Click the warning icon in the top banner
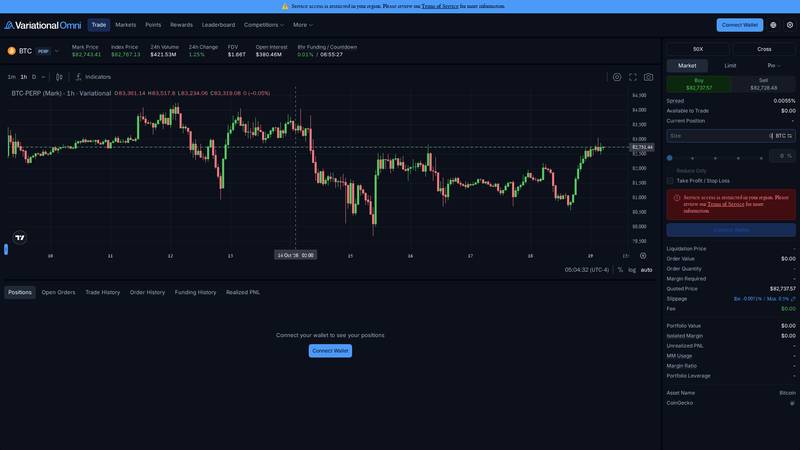 [285, 7]
